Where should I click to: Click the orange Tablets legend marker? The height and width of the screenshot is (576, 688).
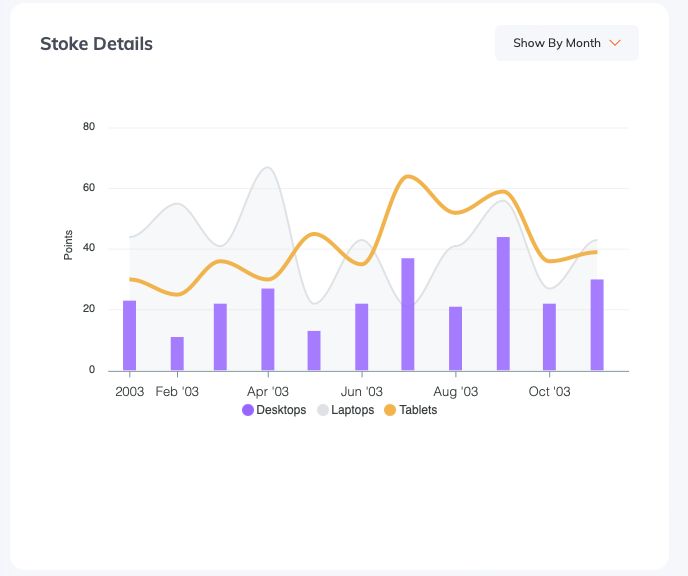pos(390,410)
